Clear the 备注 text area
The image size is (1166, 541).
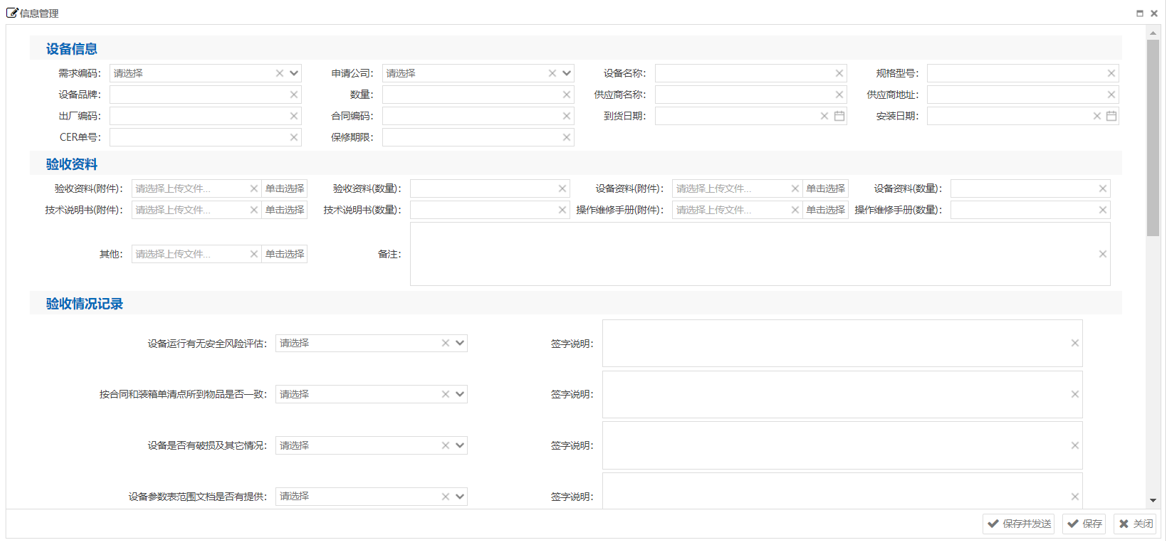click(x=1103, y=254)
